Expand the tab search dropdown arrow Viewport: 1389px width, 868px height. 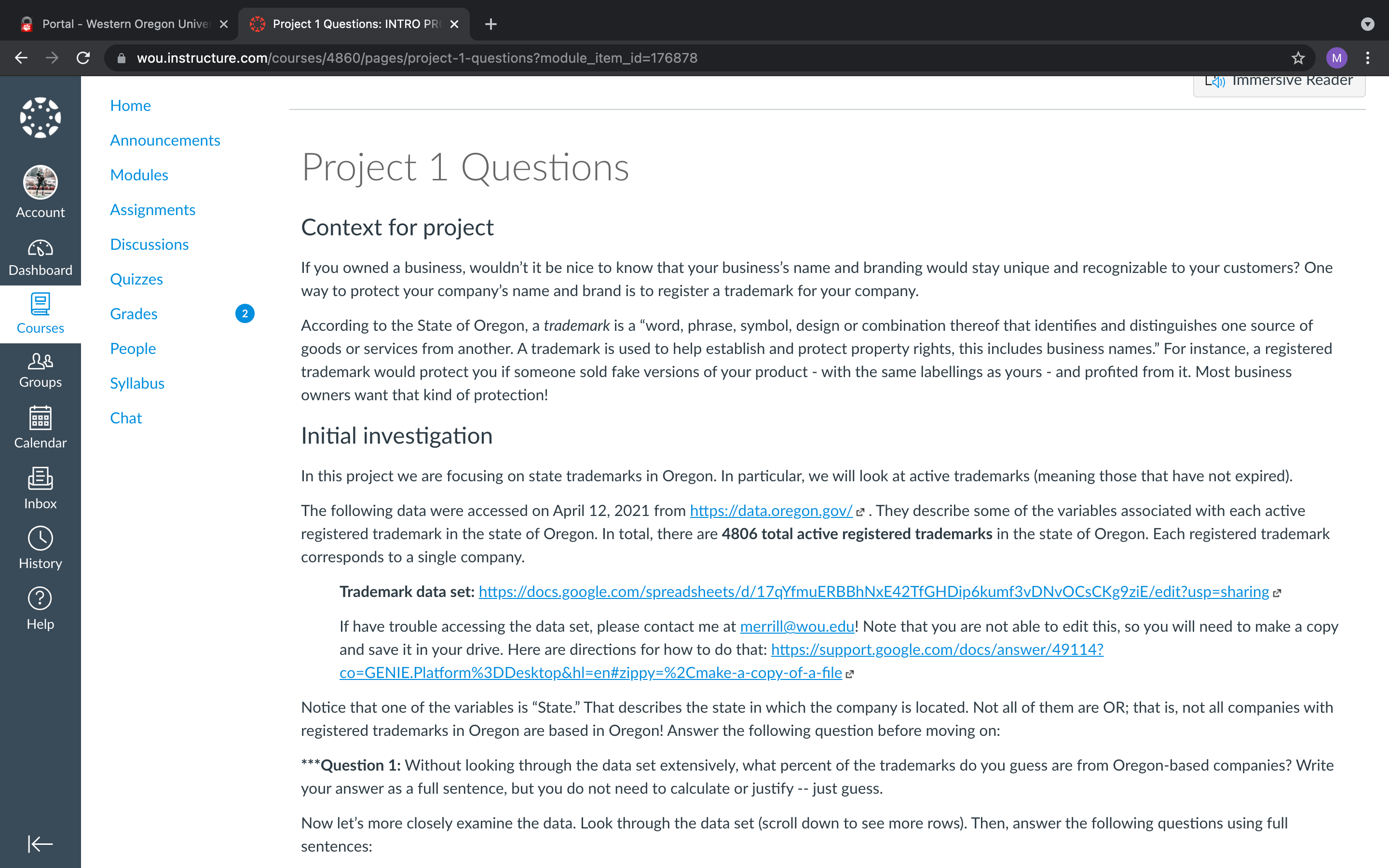point(1368,24)
